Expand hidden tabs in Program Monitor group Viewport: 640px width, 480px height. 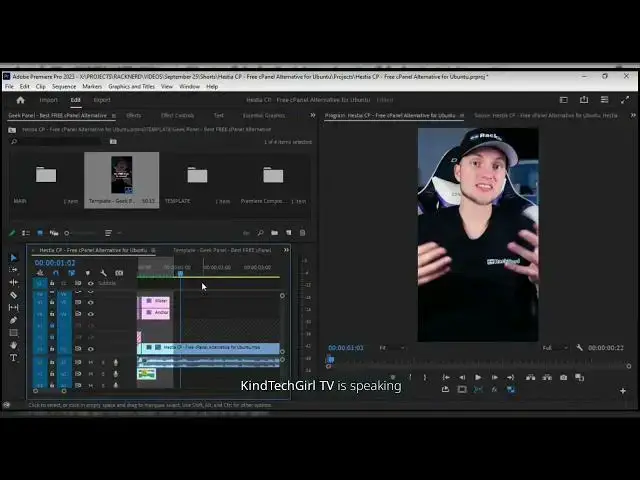coord(633,116)
